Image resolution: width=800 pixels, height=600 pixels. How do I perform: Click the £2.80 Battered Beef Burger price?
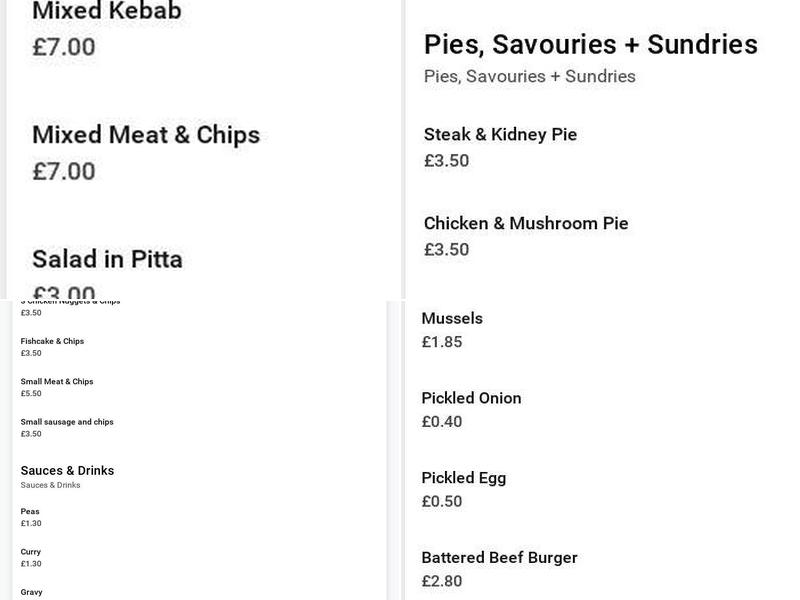[442, 581]
